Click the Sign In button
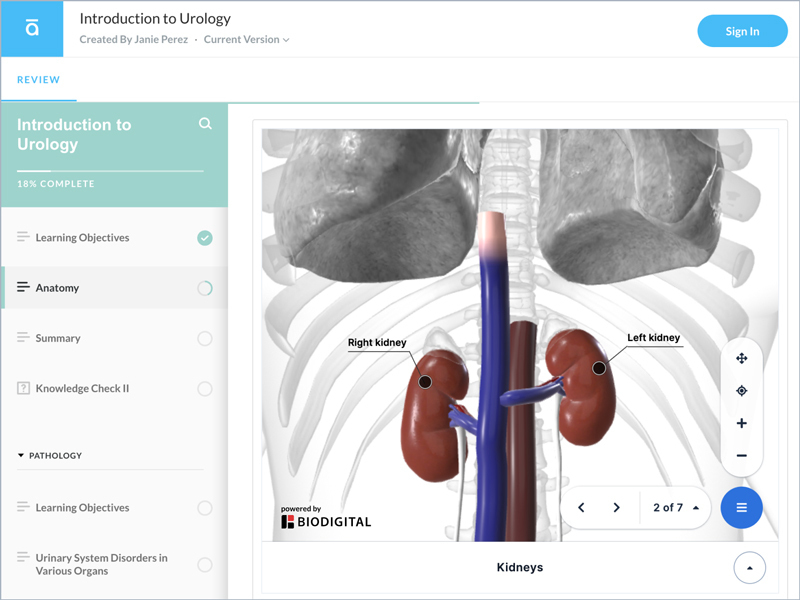 point(741,31)
